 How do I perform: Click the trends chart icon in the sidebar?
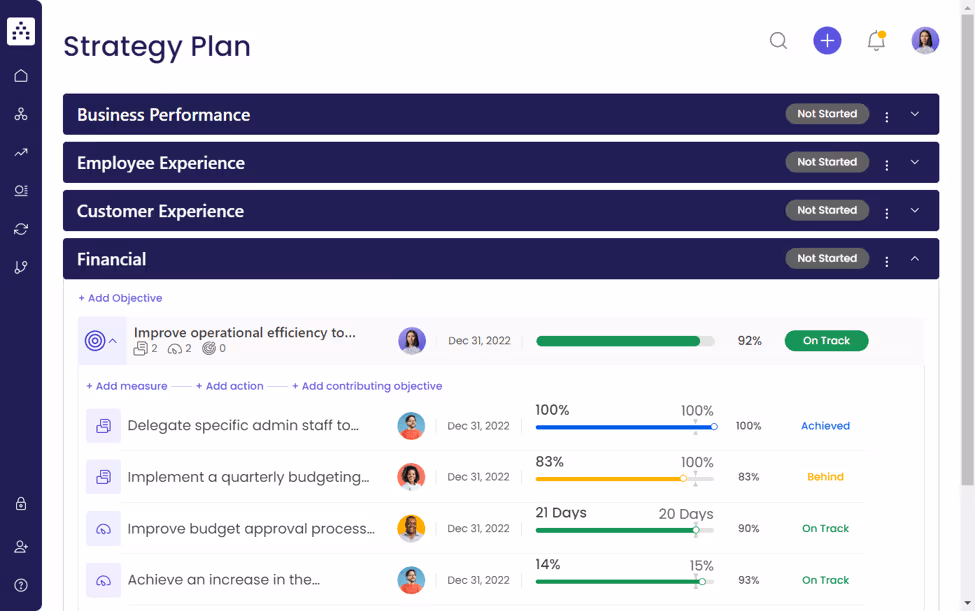tap(20, 152)
